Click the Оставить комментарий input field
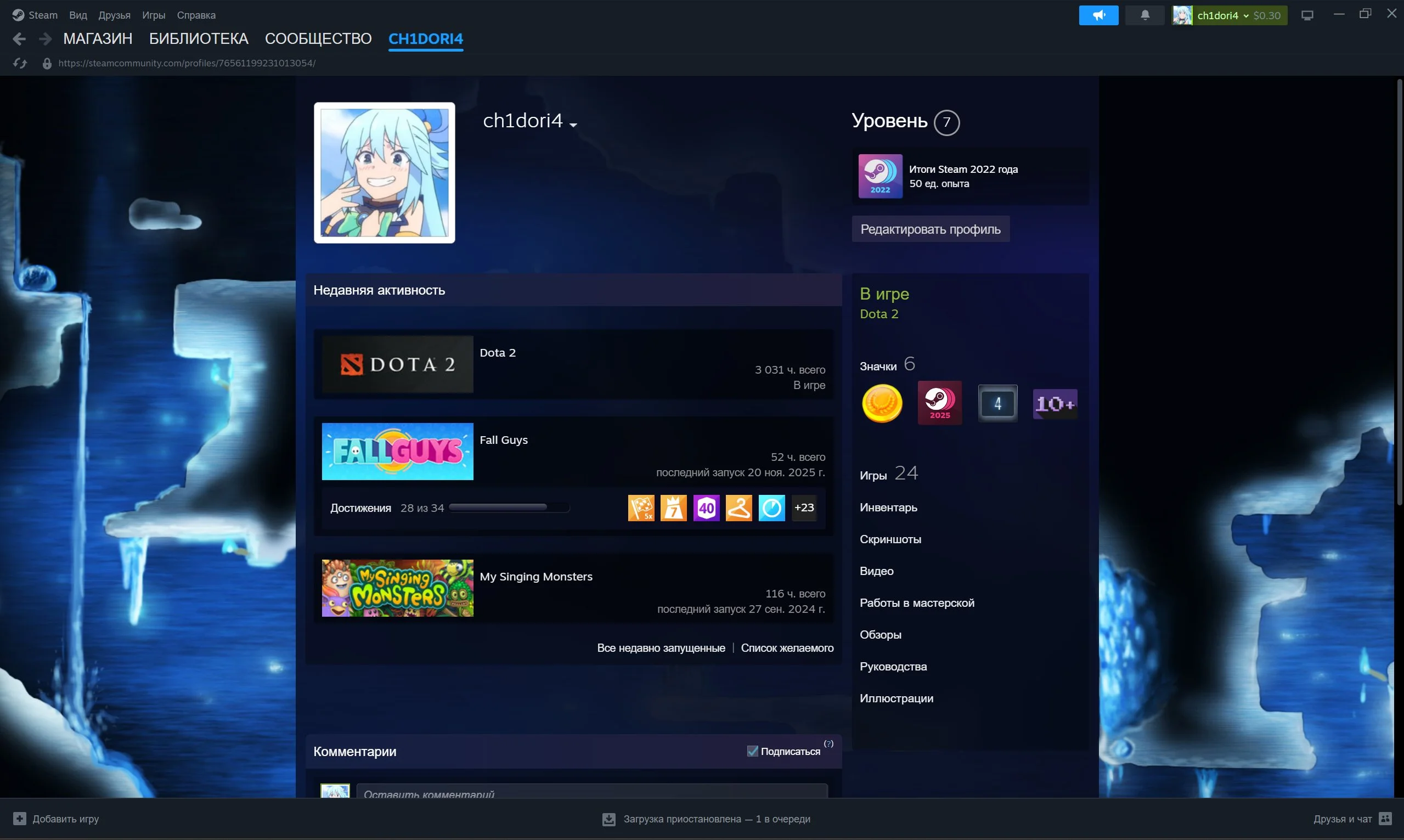 point(591,792)
